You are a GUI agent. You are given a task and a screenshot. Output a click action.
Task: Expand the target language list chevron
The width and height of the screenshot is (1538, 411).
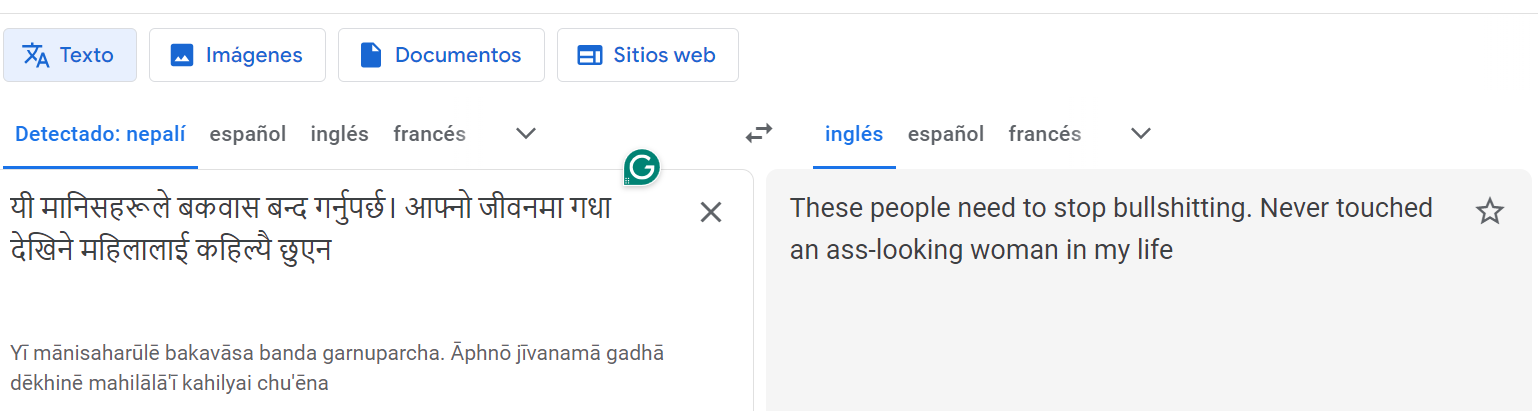coord(1141,133)
